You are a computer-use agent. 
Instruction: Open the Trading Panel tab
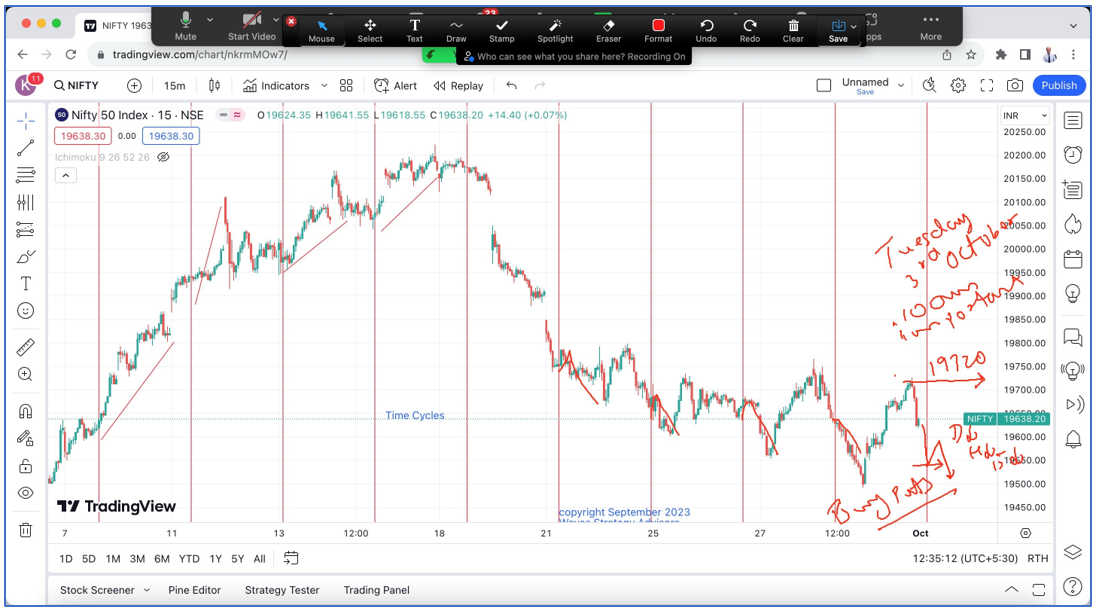pos(377,590)
